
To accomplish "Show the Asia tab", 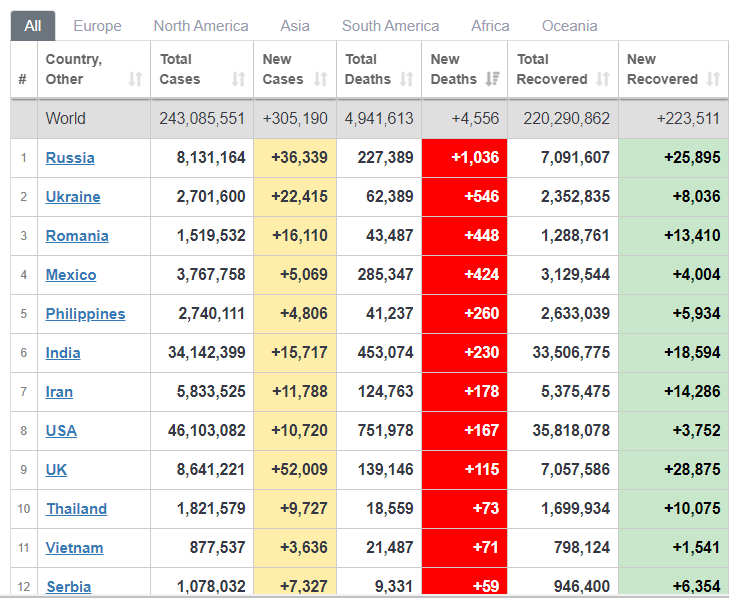I will (x=295, y=26).
